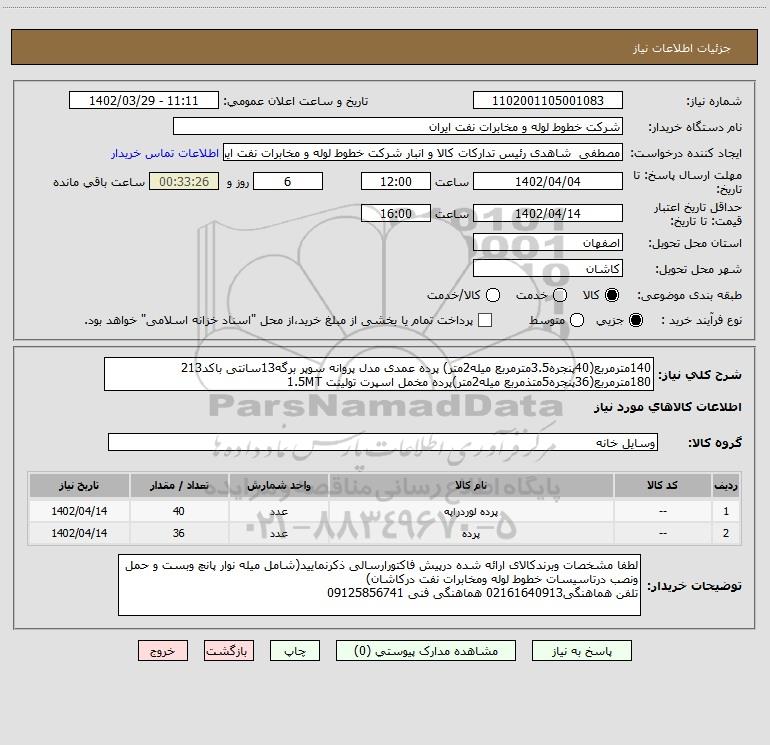
Task: Click the delivery city field کاشان
Action: [548, 268]
